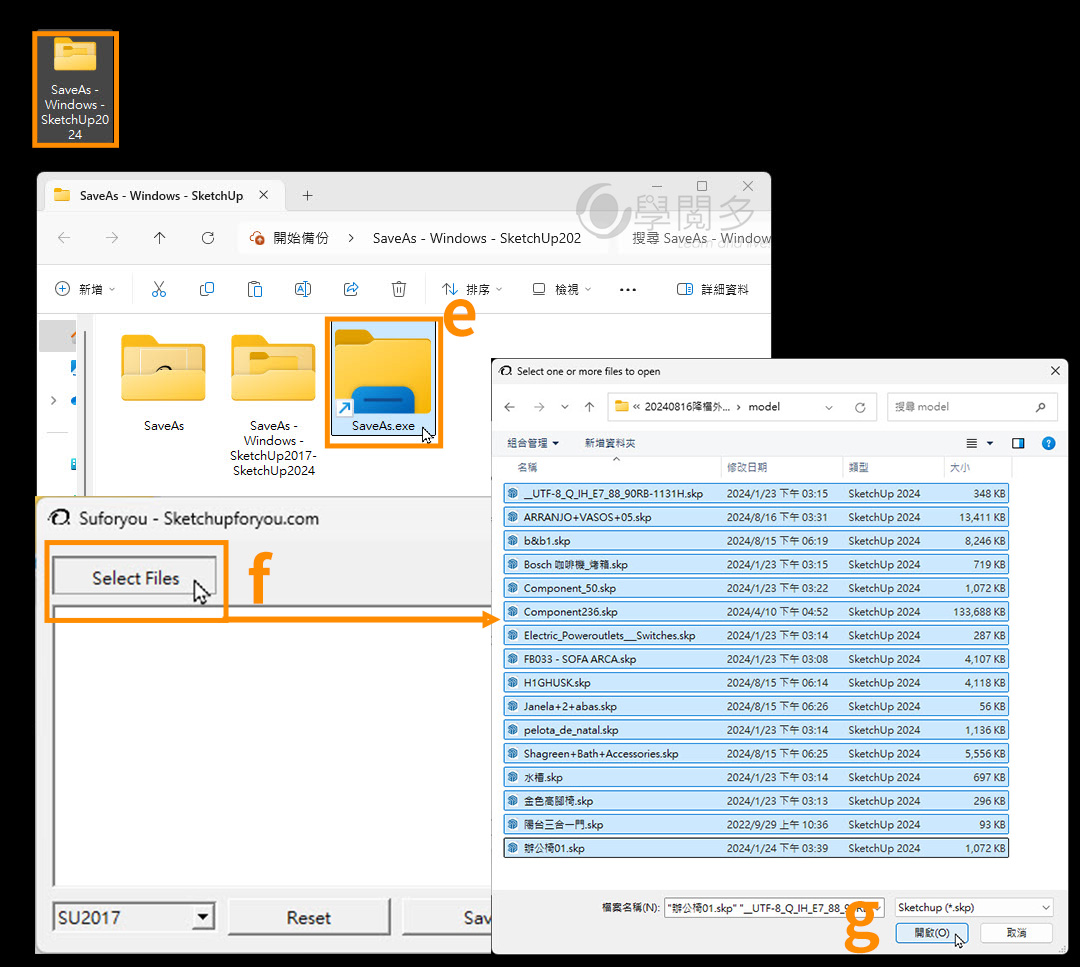Open the SaveAs folder in Explorer
Image resolution: width=1080 pixels, height=967 pixels.
click(x=163, y=383)
